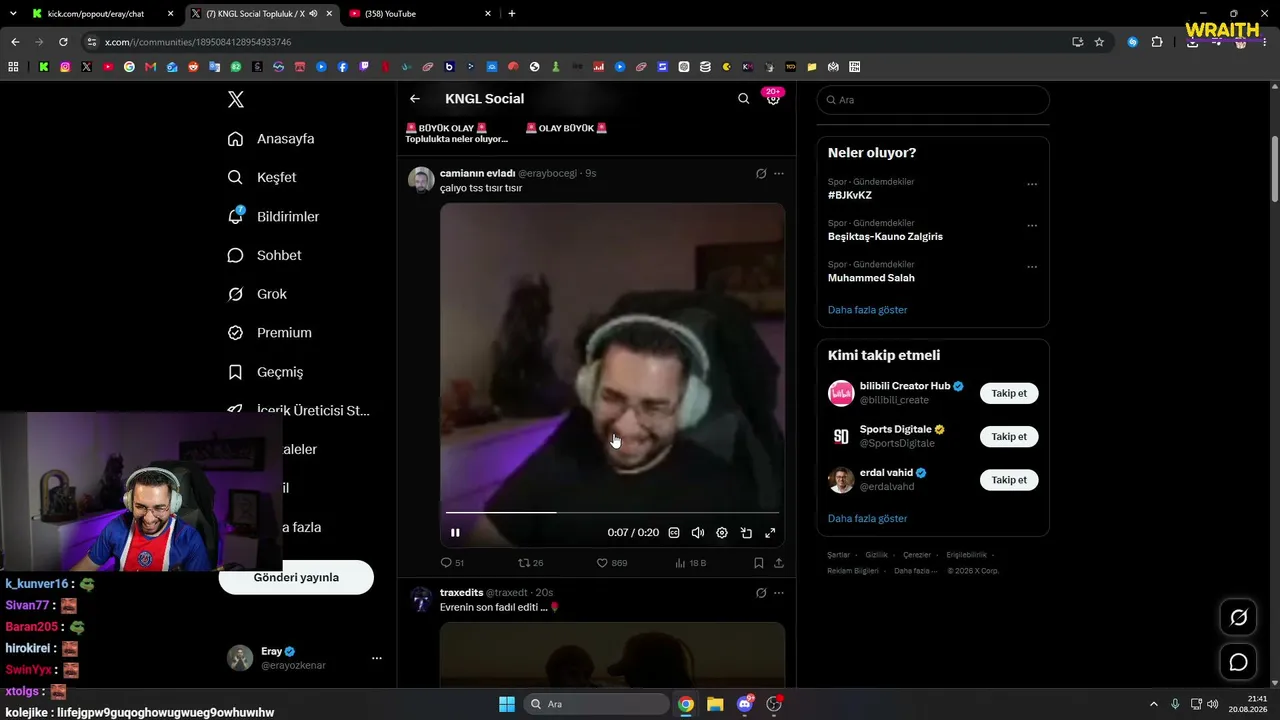Enable picture-in-picture for video
The image size is (1280, 720).
click(x=746, y=533)
